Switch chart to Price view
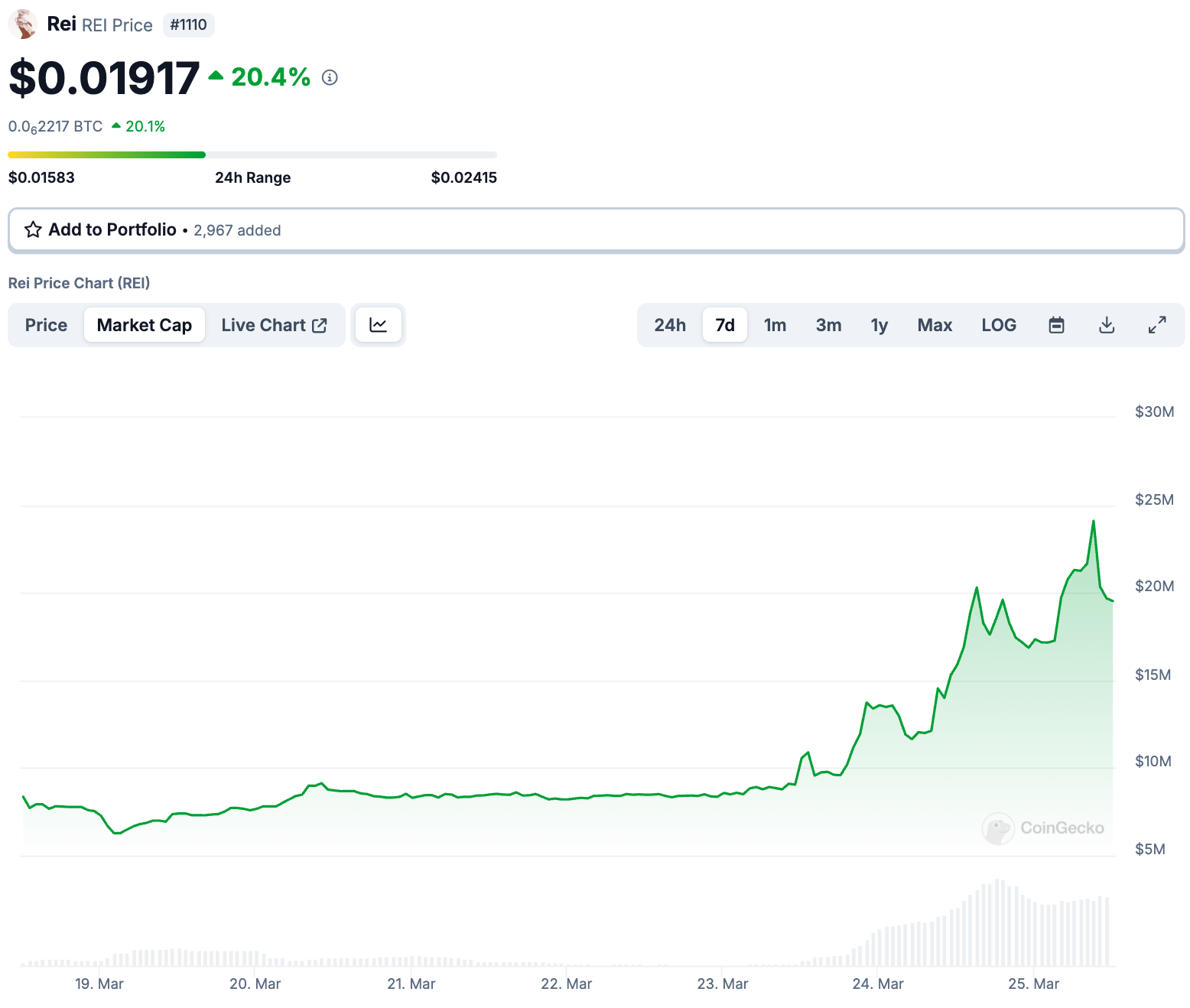This screenshot has width=1190, height=1008. coord(46,325)
